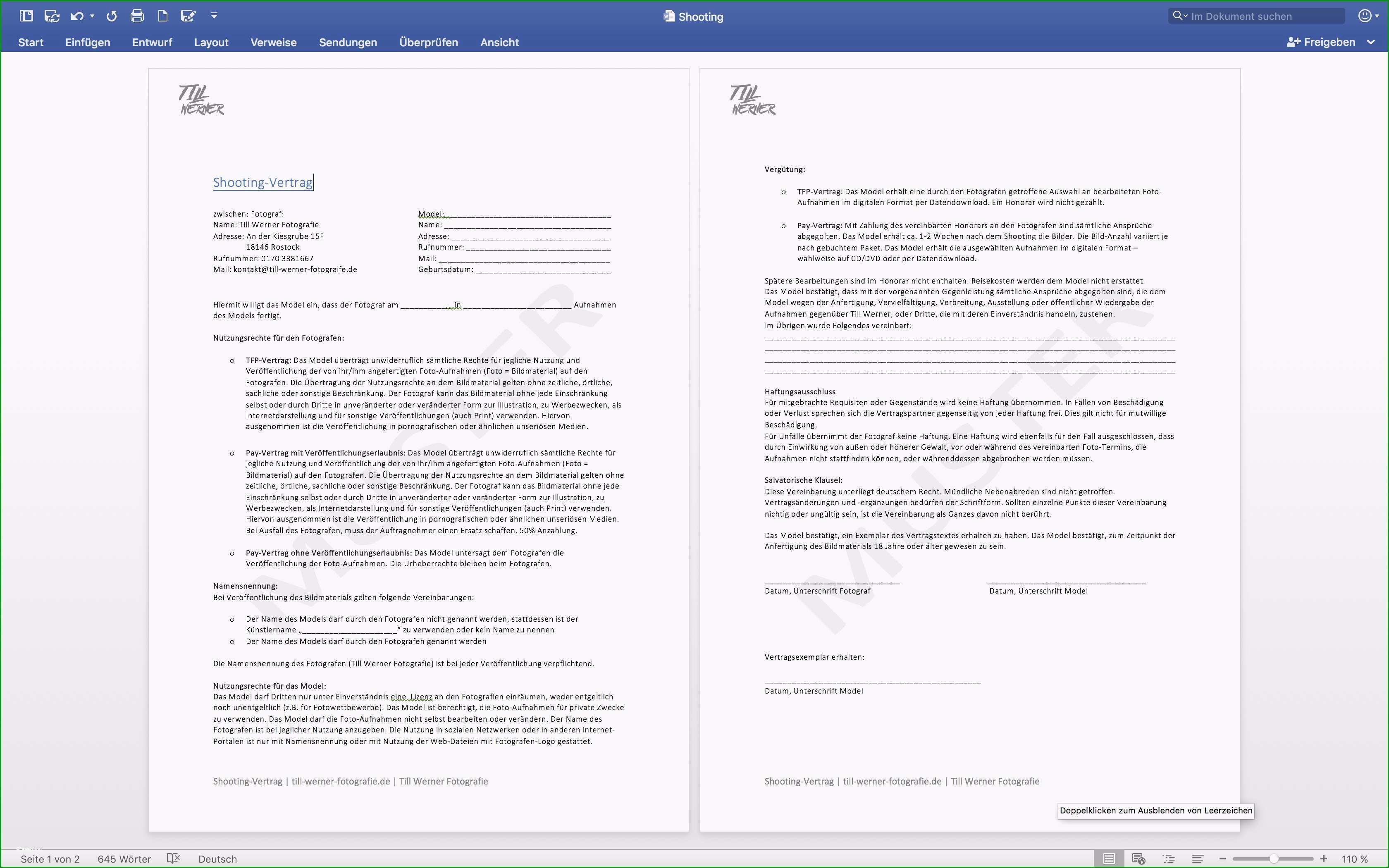Click 'Datum, Unterschrift Fotograf' text

(x=817, y=591)
